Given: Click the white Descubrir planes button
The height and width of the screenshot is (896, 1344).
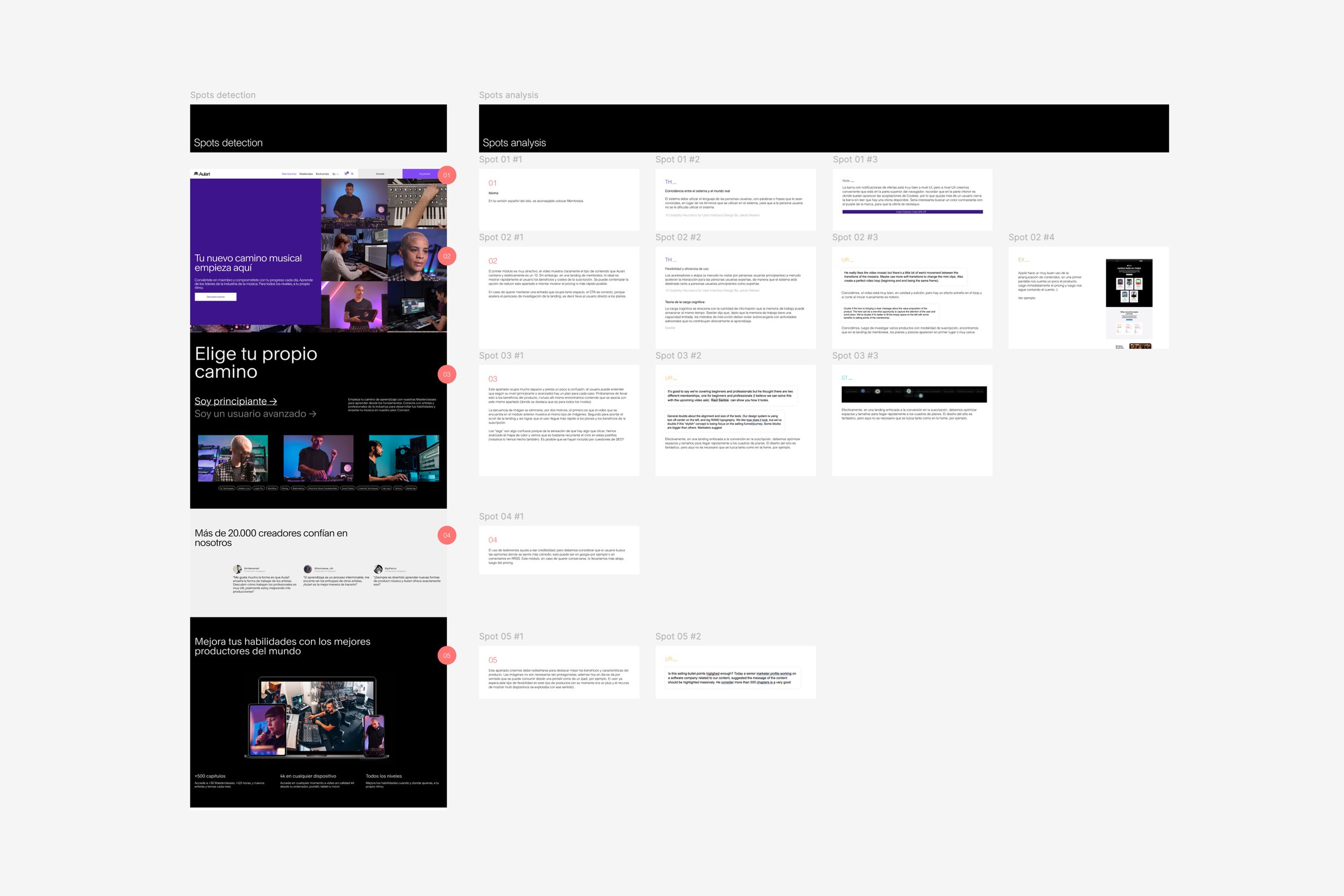Looking at the screenshot, I should coord(216,297).
